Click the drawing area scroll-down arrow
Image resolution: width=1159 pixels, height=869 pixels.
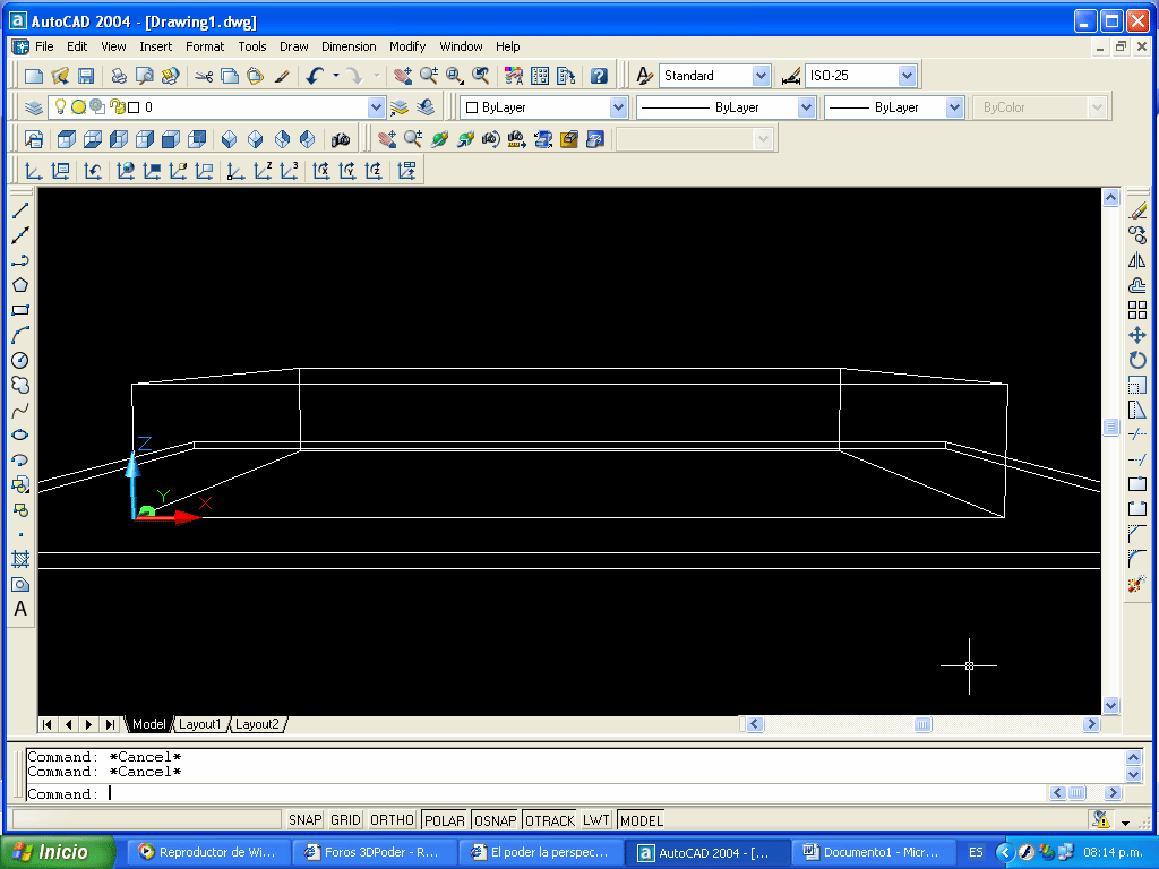1110,706
